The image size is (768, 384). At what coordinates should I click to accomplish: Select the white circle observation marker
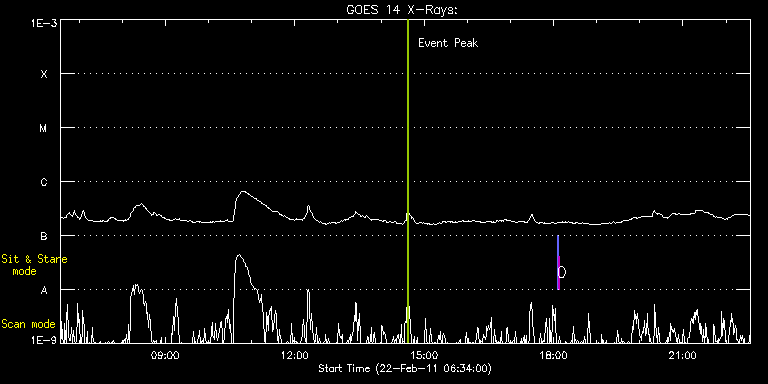[x=562, y=272]
